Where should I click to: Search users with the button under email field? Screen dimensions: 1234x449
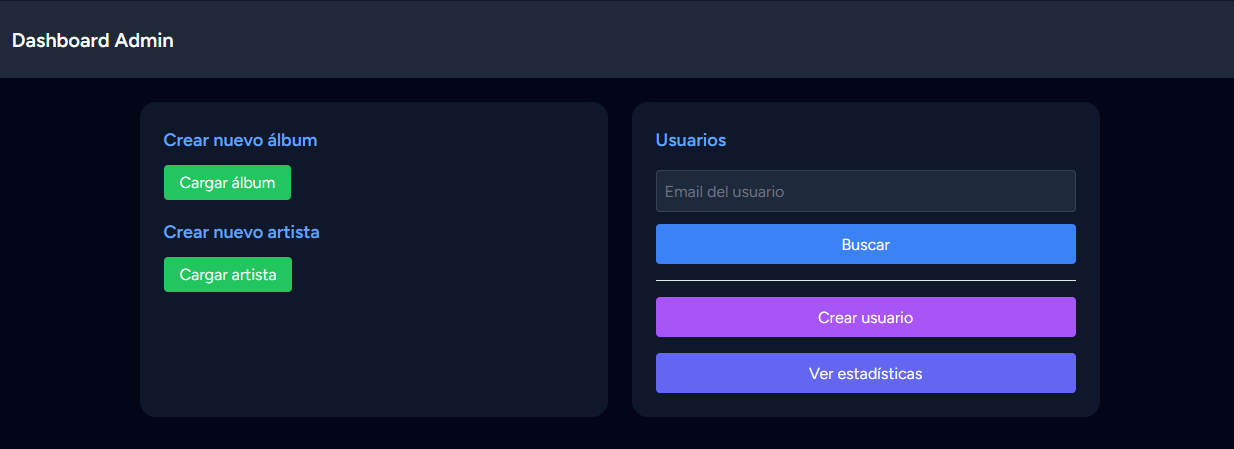865,244
